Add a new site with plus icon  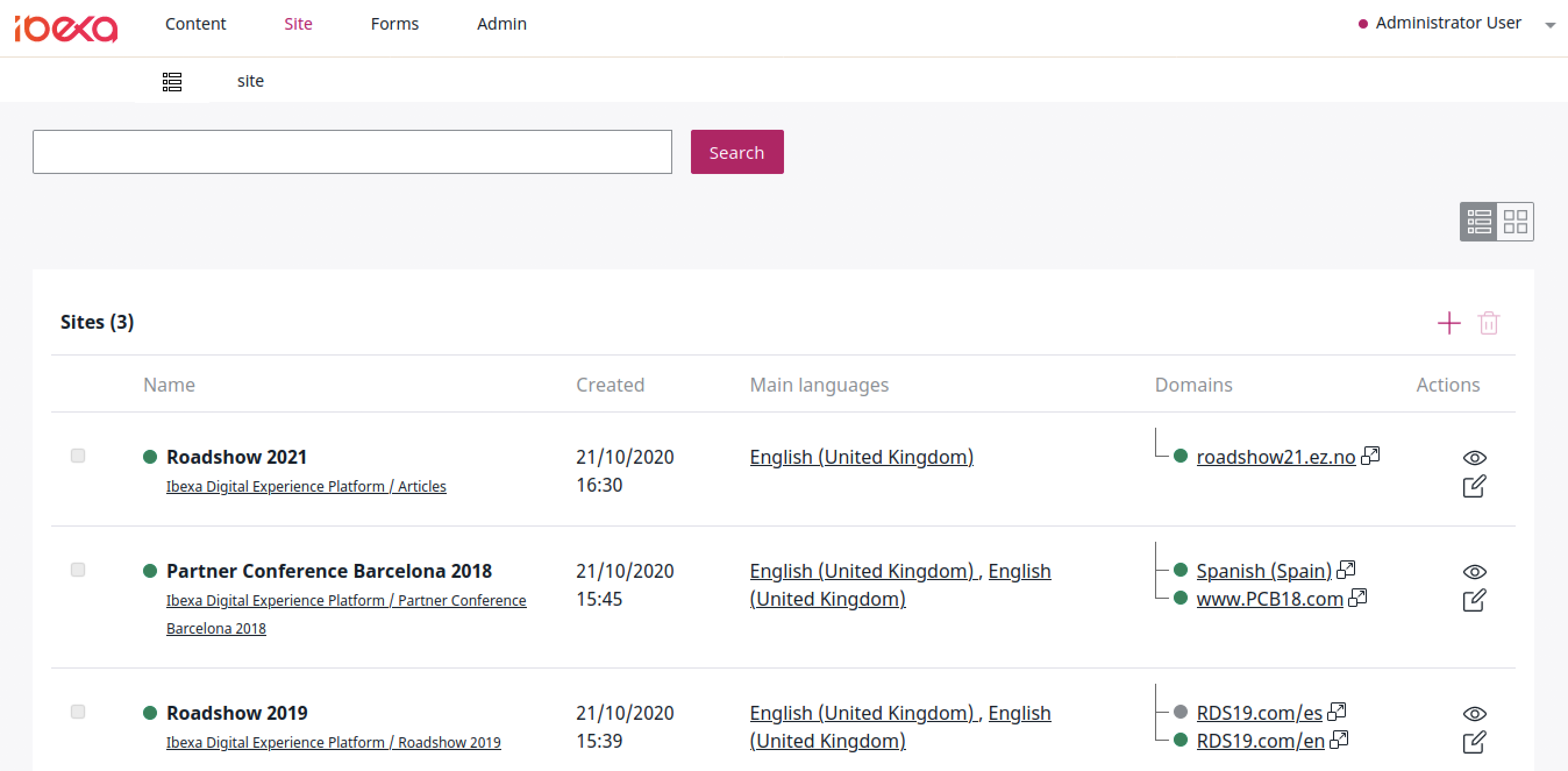pyautogui.click(x=1449, y=323)
